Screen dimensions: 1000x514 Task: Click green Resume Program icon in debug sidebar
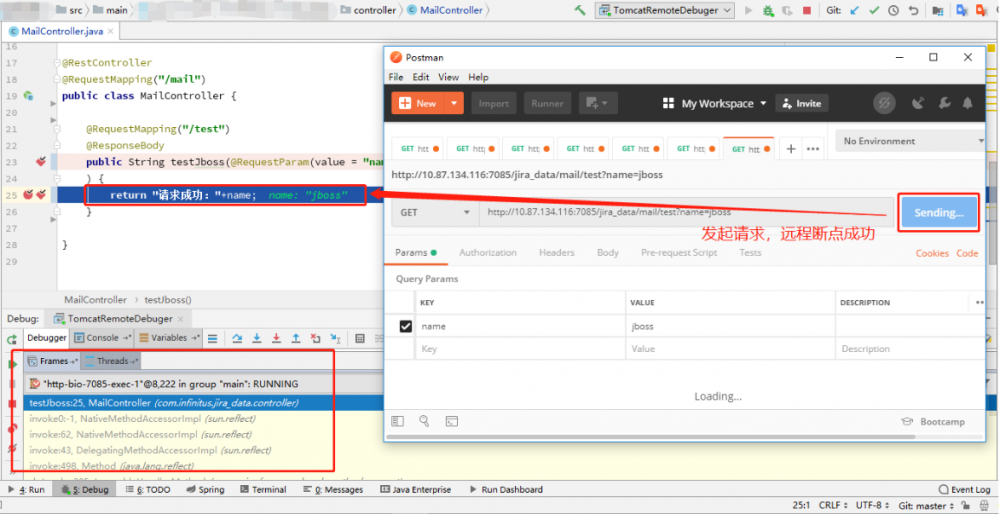point(12,364)
